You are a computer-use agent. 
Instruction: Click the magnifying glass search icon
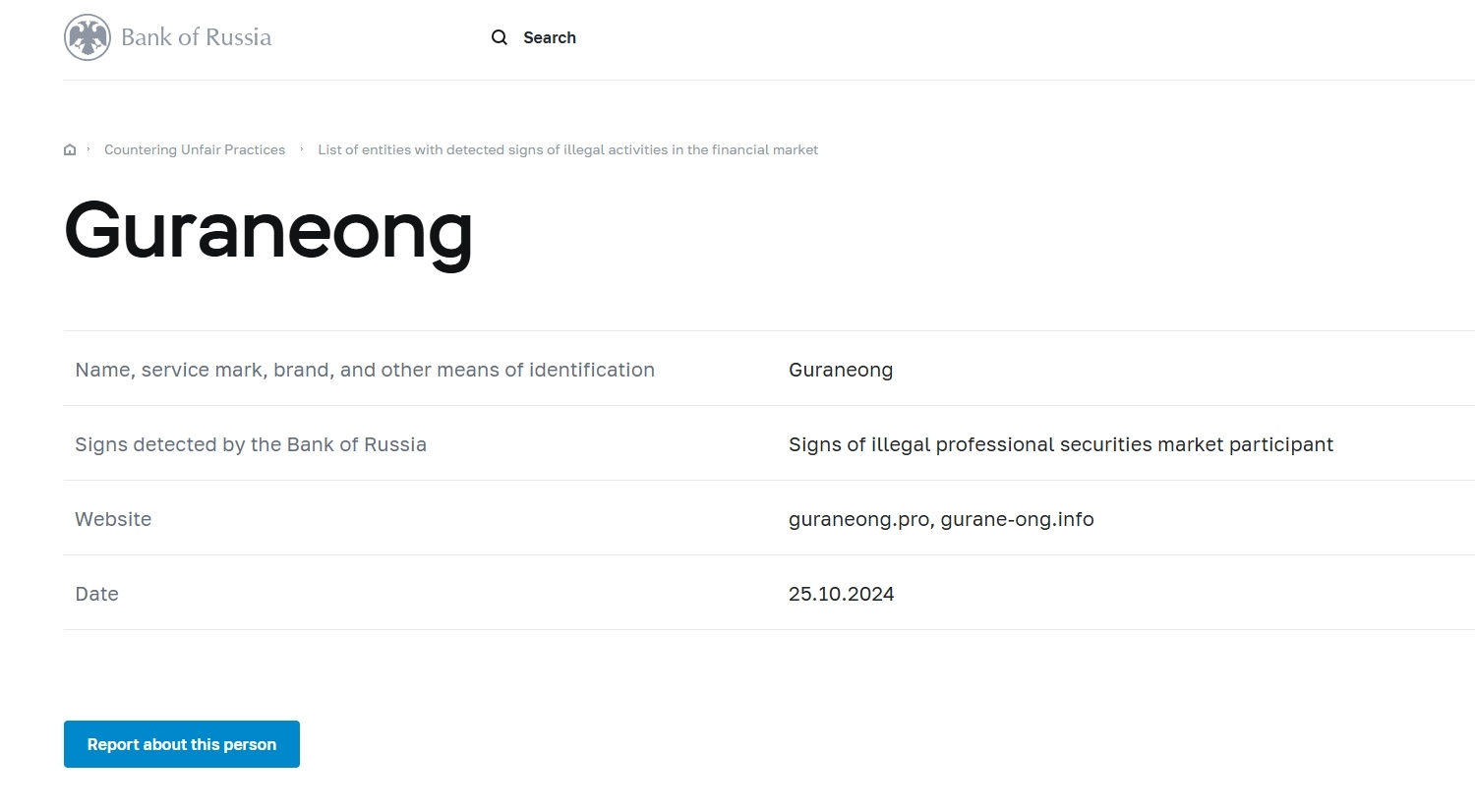tap(500, 37)
